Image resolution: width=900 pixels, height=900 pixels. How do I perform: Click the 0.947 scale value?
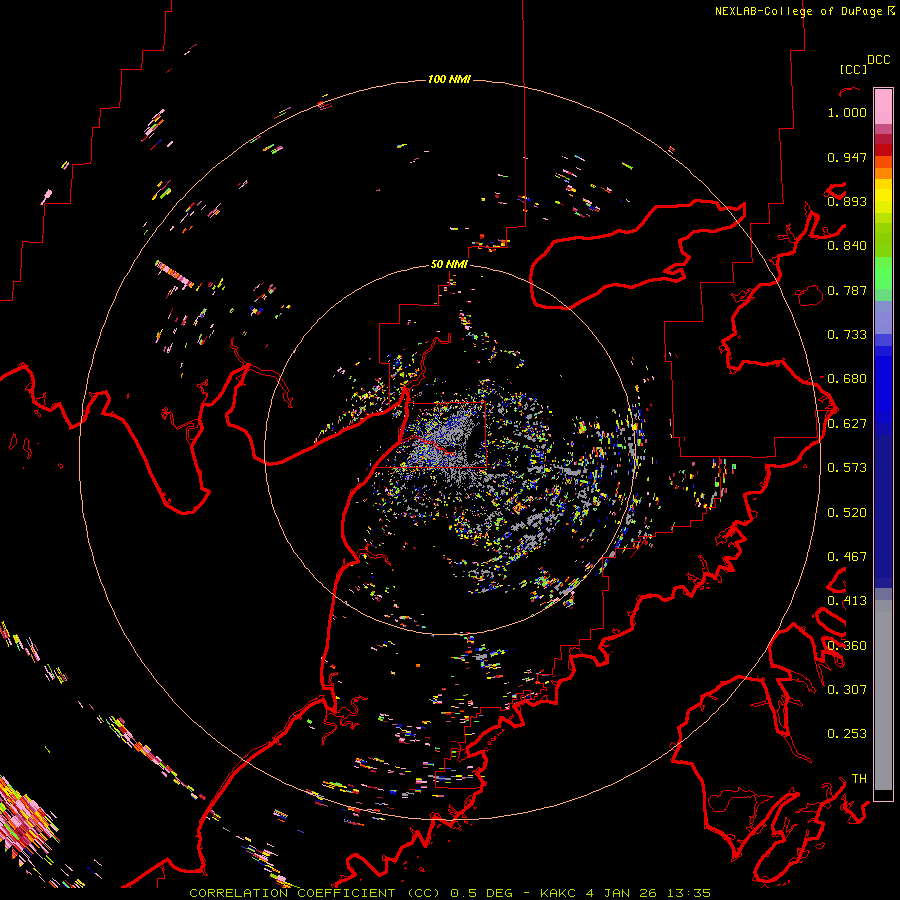[x=847, y=157]
